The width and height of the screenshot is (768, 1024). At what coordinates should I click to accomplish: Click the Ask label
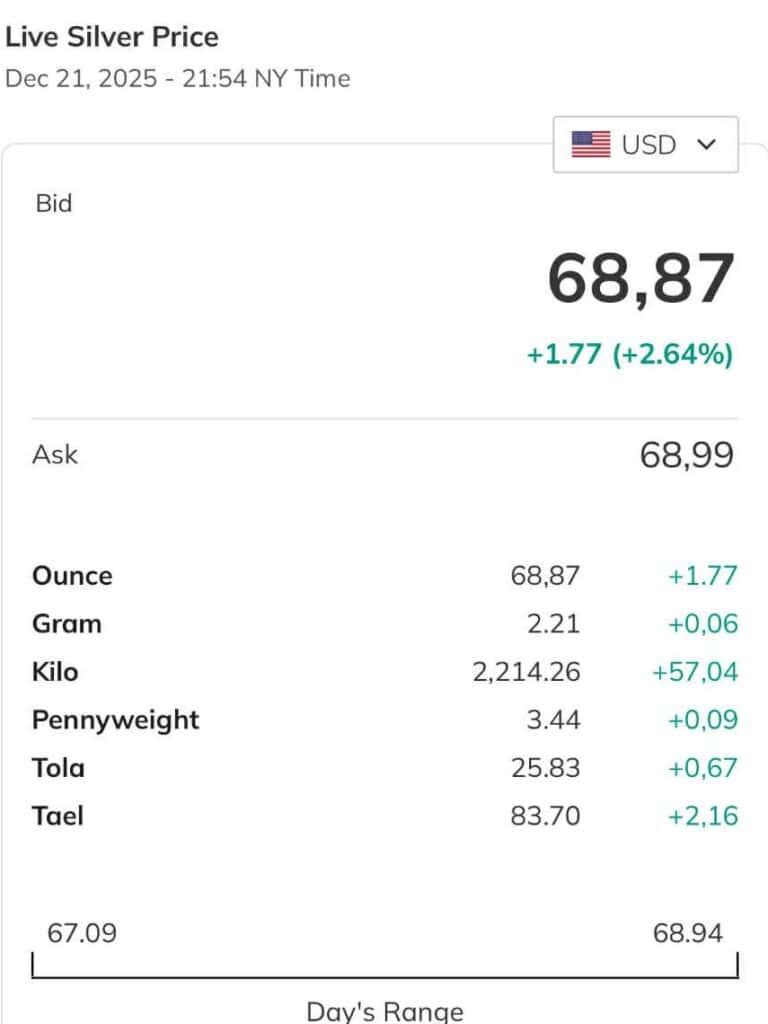(x=55, y=455)
